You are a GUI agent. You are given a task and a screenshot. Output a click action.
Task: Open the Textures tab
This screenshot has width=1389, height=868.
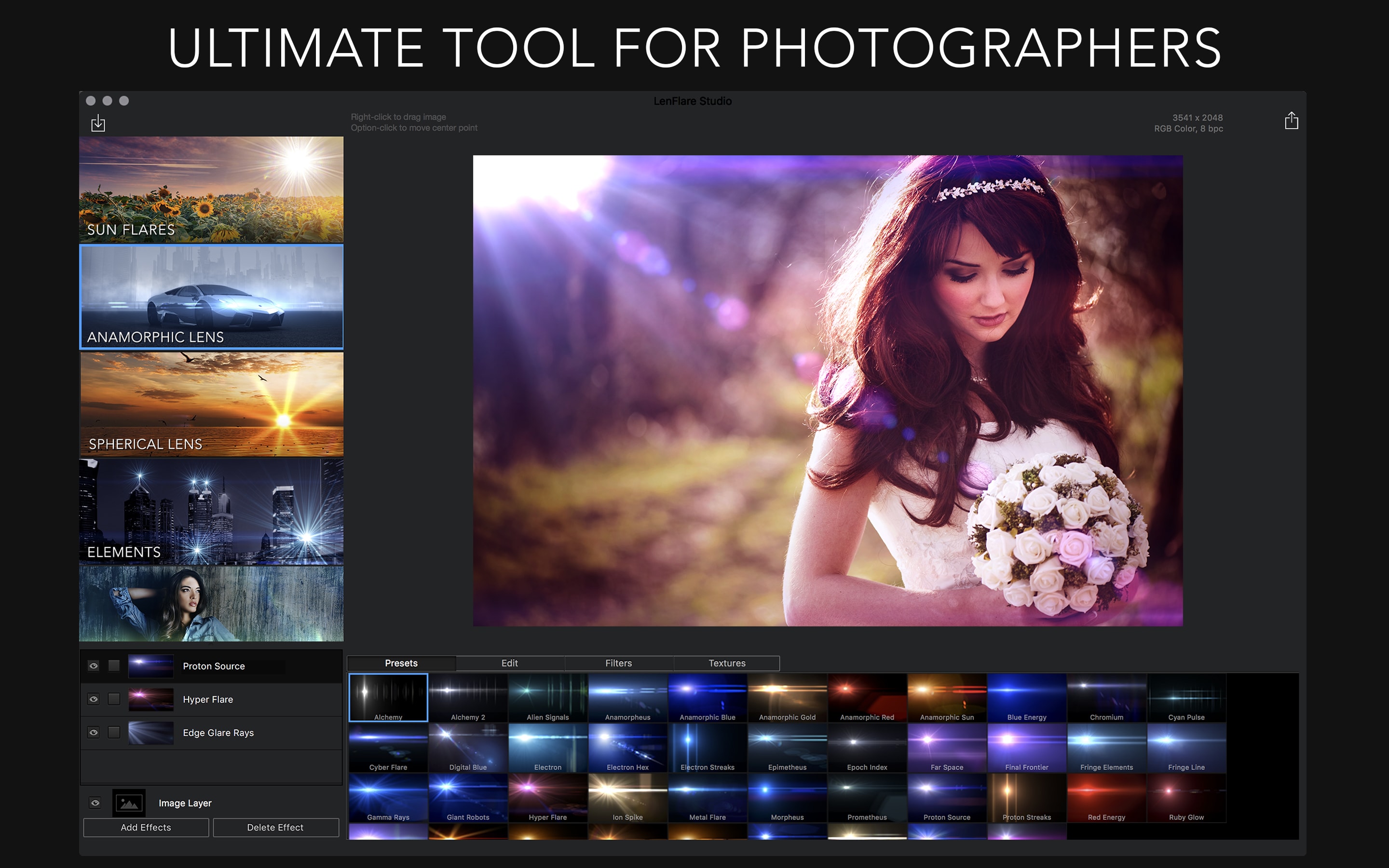click(x=727, y=663)
